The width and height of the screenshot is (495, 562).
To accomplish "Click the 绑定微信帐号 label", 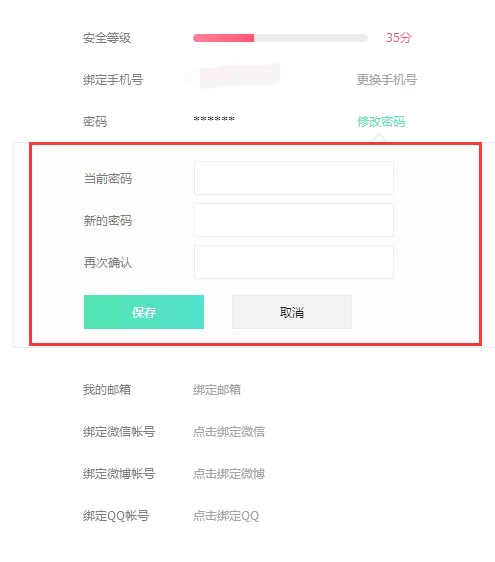I will point(119,432).
